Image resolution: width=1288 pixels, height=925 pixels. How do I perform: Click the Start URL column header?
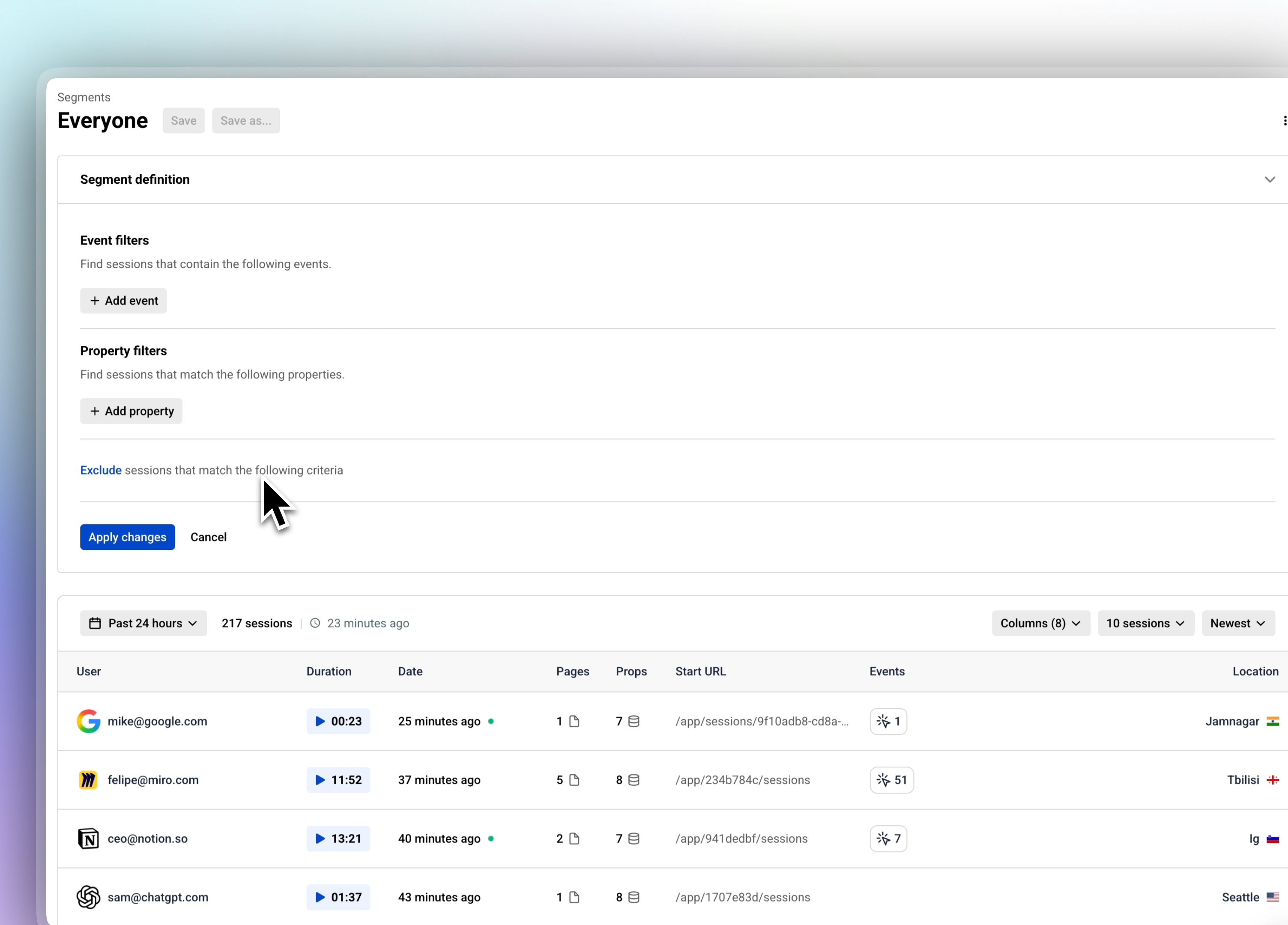pos(700,671)
